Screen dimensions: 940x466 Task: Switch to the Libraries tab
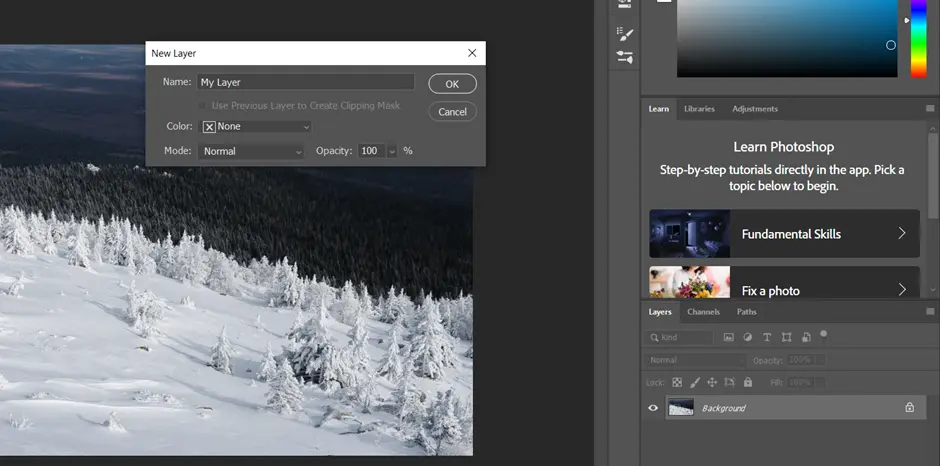pos(699,109)
